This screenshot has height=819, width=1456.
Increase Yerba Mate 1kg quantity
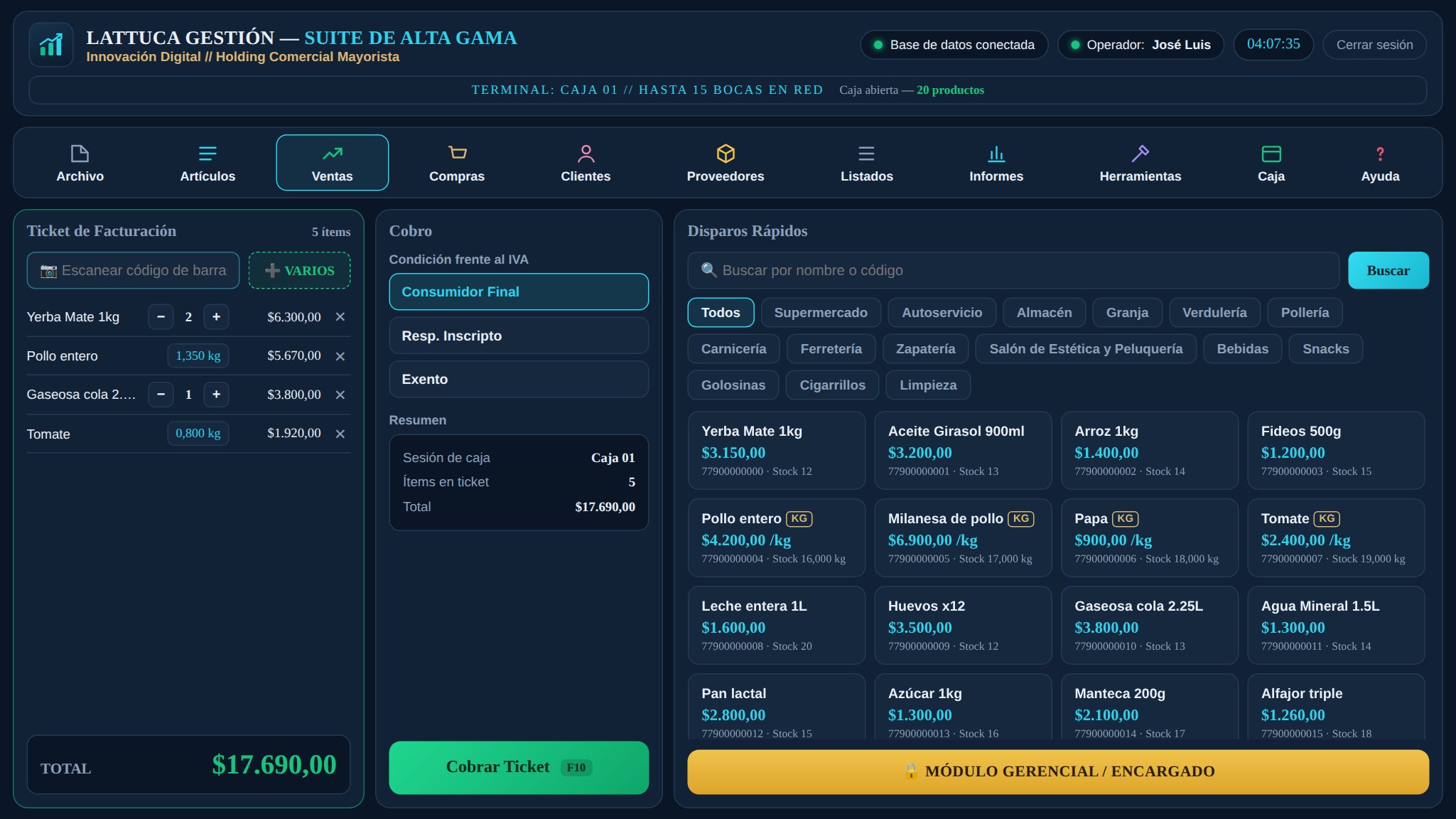(x=216, y=317)
